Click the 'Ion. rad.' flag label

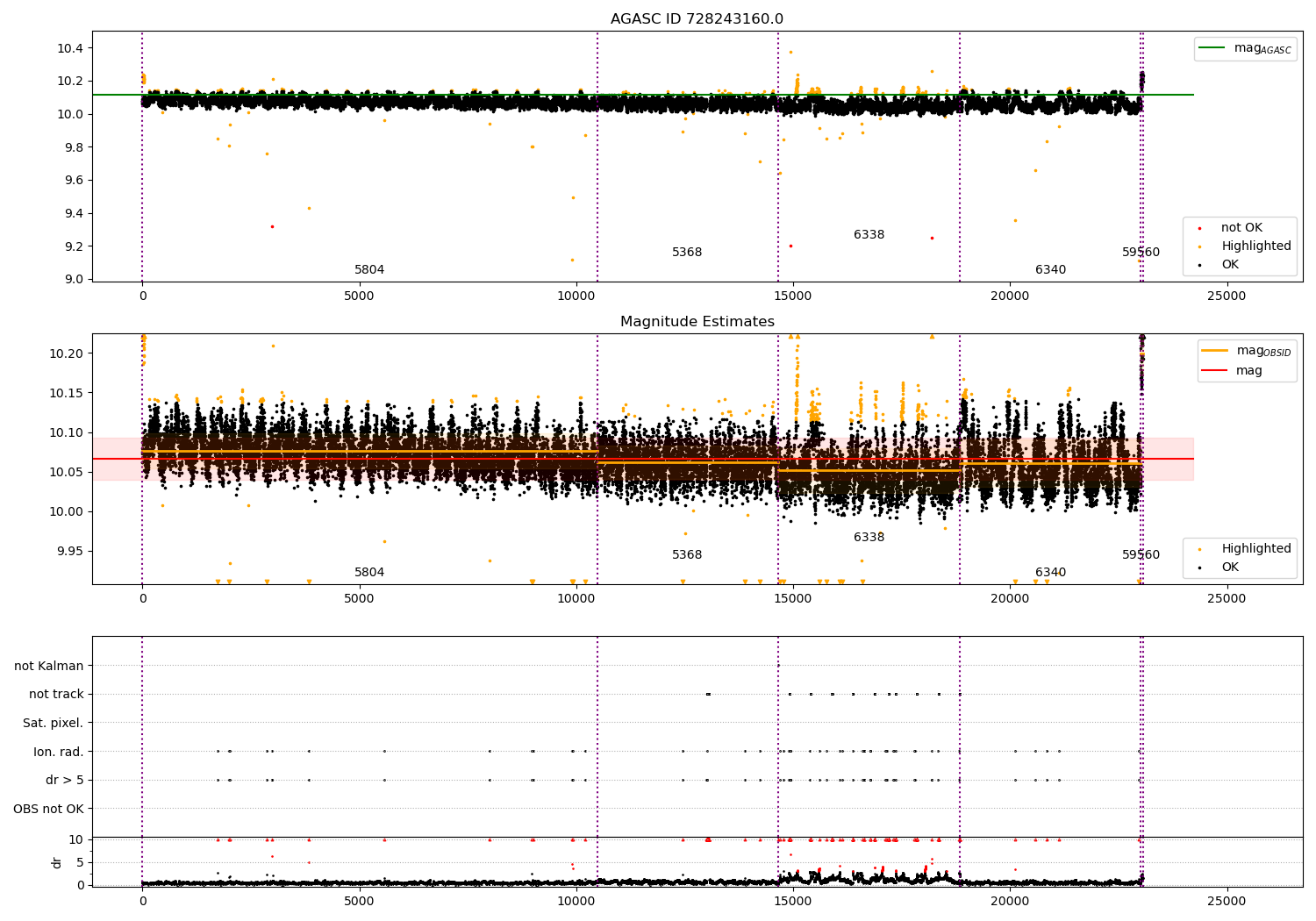click(59, 752)
